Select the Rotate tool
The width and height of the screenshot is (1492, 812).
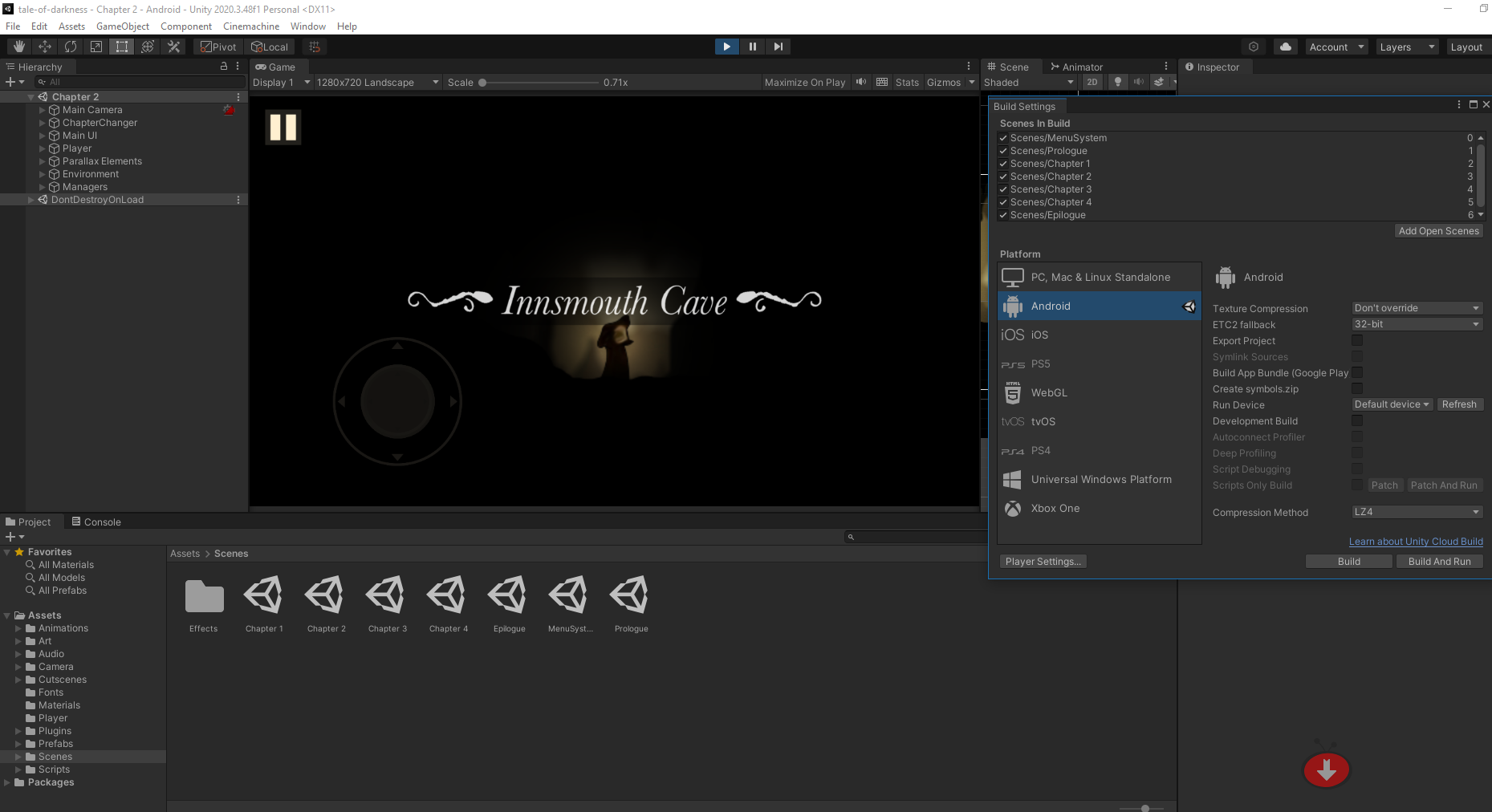(x=71, y=47)
